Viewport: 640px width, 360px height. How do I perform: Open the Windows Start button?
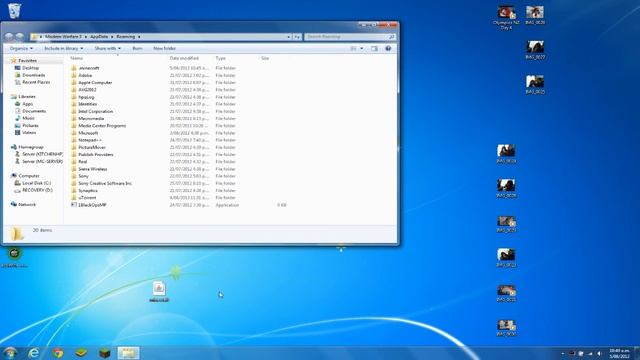click(10, 353)
